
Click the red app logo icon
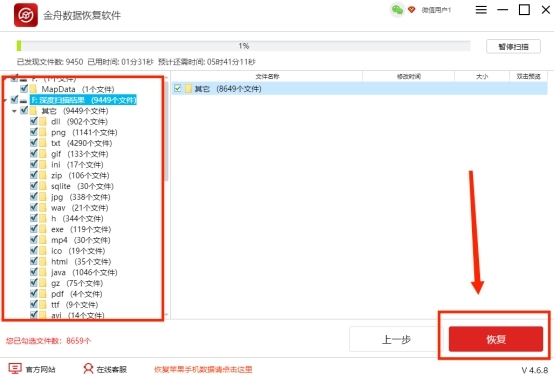pos(26,15)
